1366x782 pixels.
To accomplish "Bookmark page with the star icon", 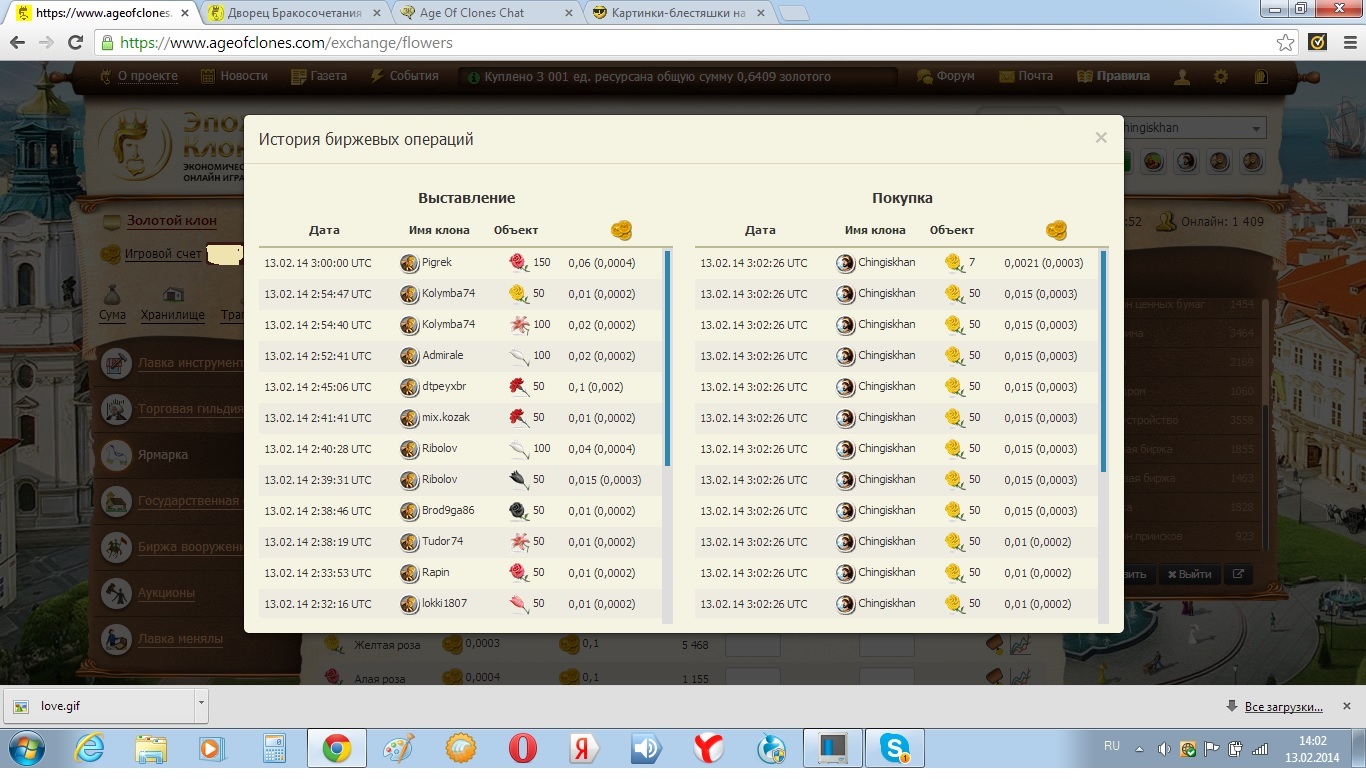I will pos(1285,43).
